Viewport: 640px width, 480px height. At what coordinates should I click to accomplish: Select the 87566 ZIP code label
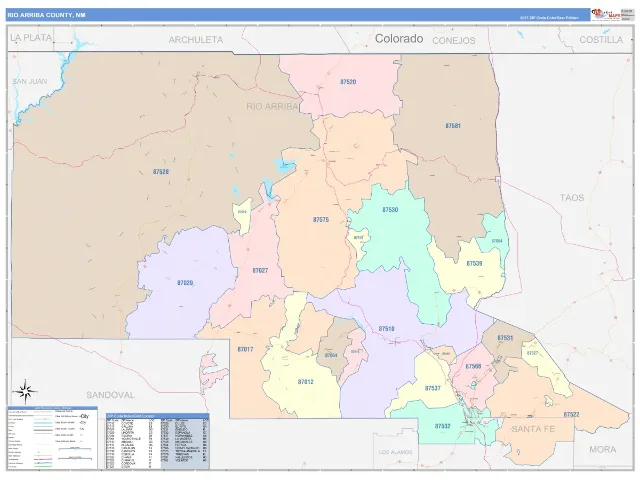point(473,367)
